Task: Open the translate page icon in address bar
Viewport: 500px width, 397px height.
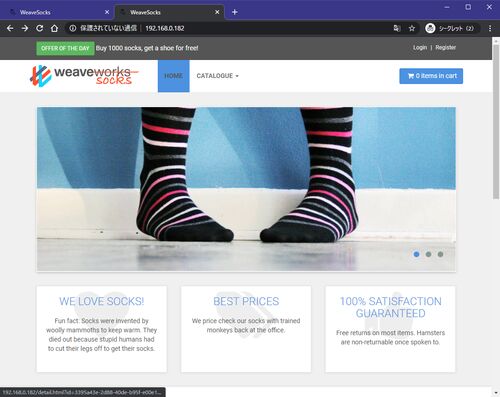Action: tap(397, 28)
